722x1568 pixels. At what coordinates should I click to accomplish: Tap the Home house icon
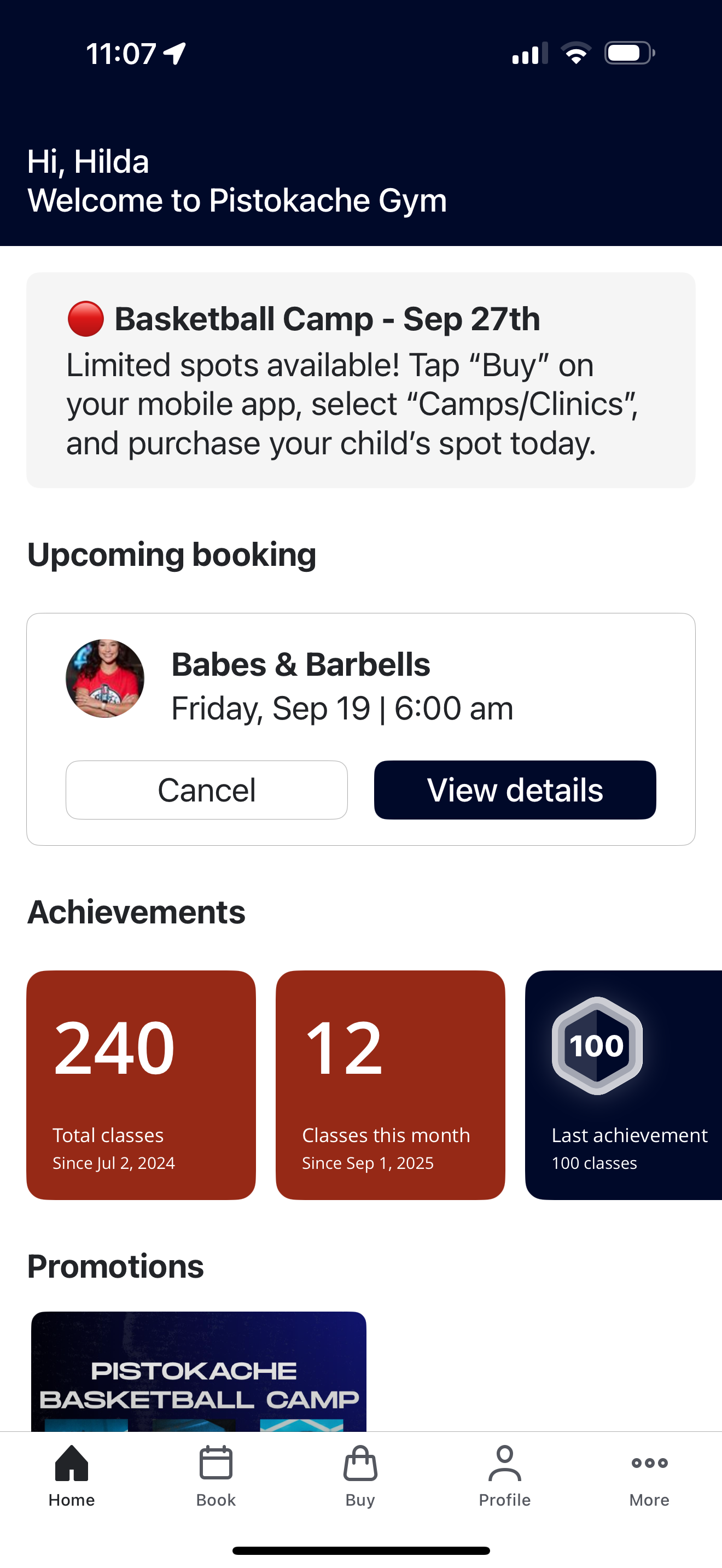[x=72, y=1462]
